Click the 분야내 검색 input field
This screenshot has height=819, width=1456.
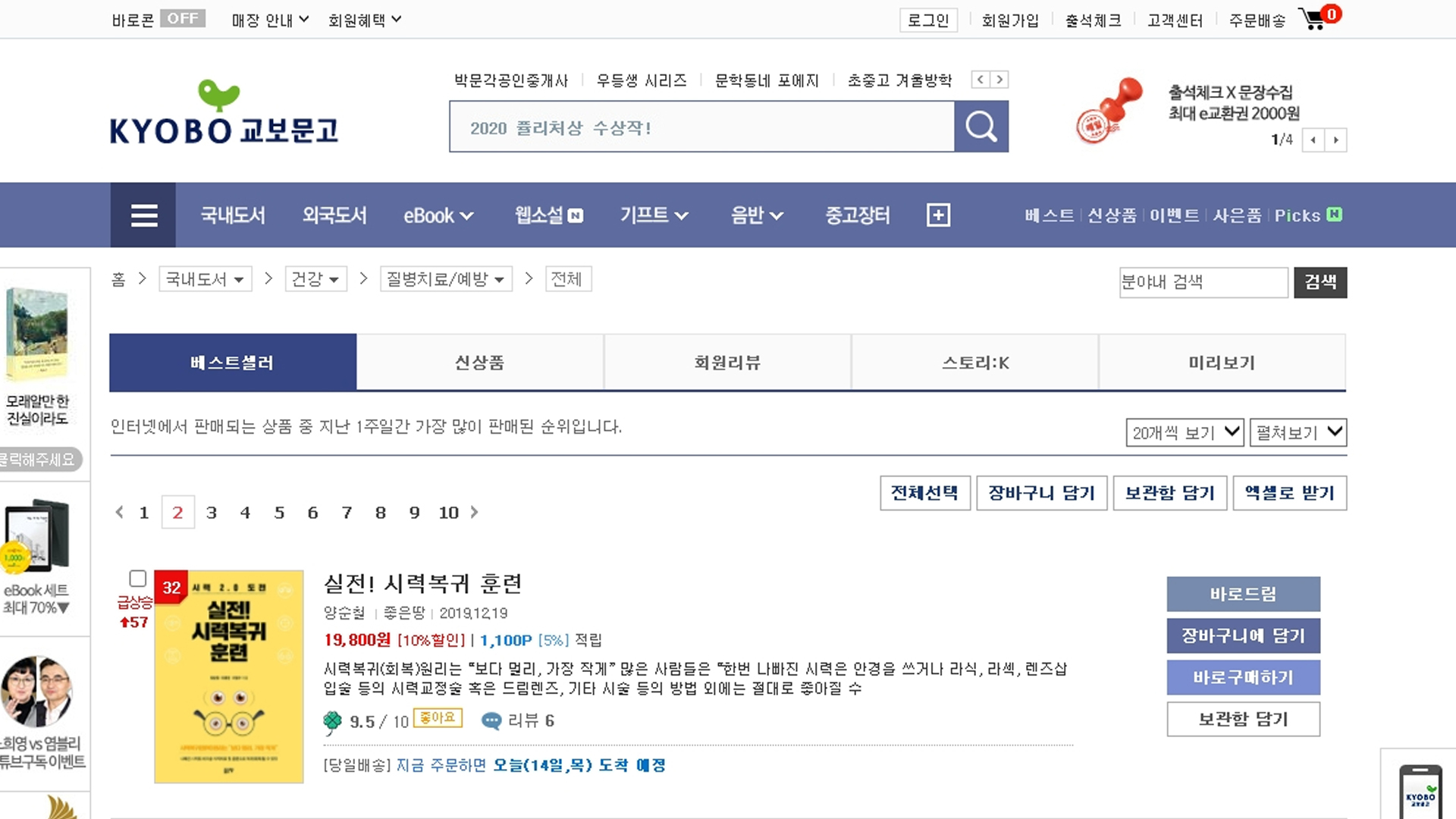(1203, 282)
